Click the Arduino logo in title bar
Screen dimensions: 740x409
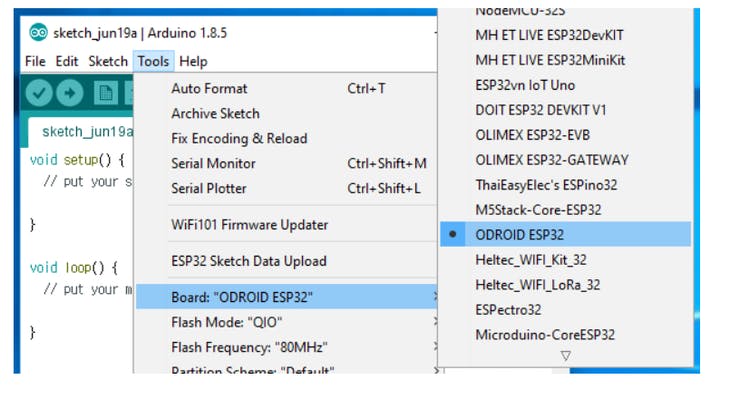[x=38, y=33]
